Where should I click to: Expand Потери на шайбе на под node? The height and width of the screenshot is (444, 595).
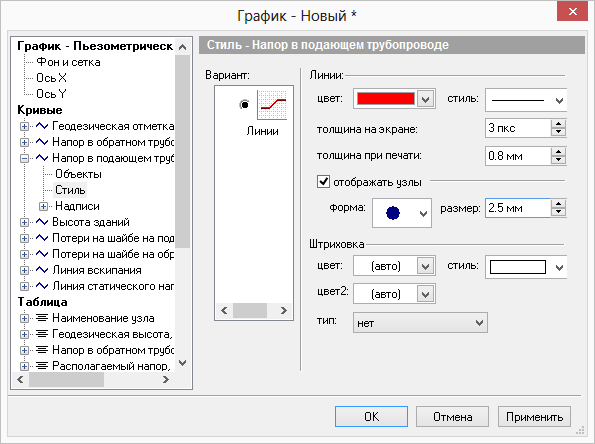point(24,238)
